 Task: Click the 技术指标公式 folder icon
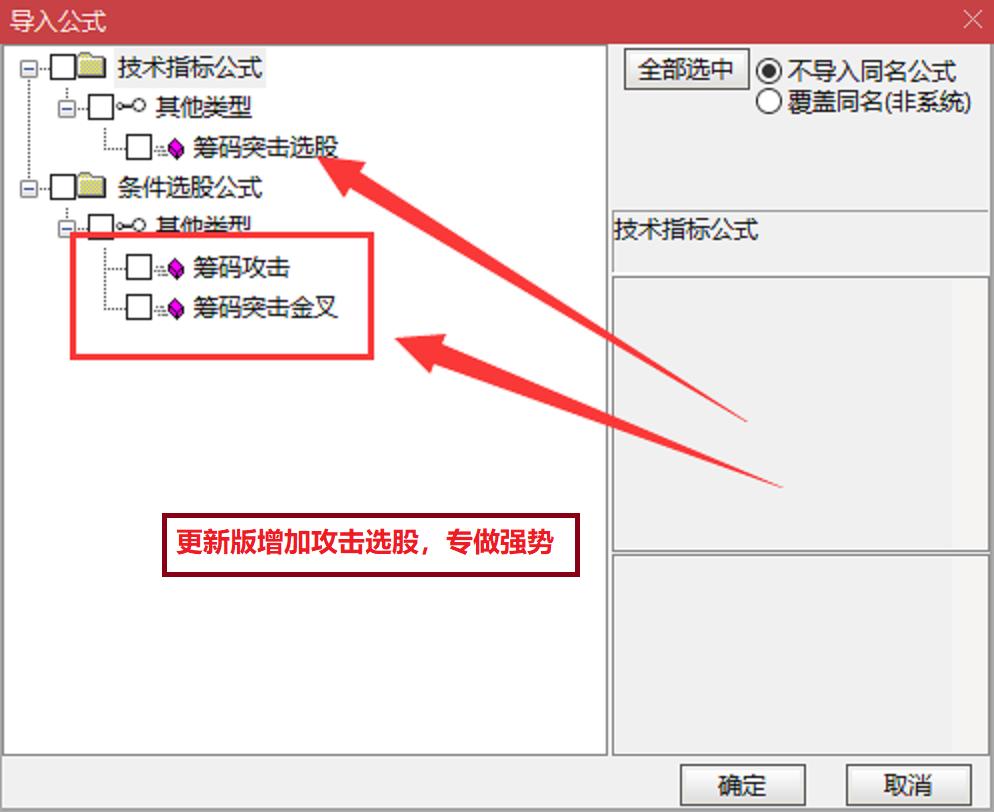tap(92, 65)
